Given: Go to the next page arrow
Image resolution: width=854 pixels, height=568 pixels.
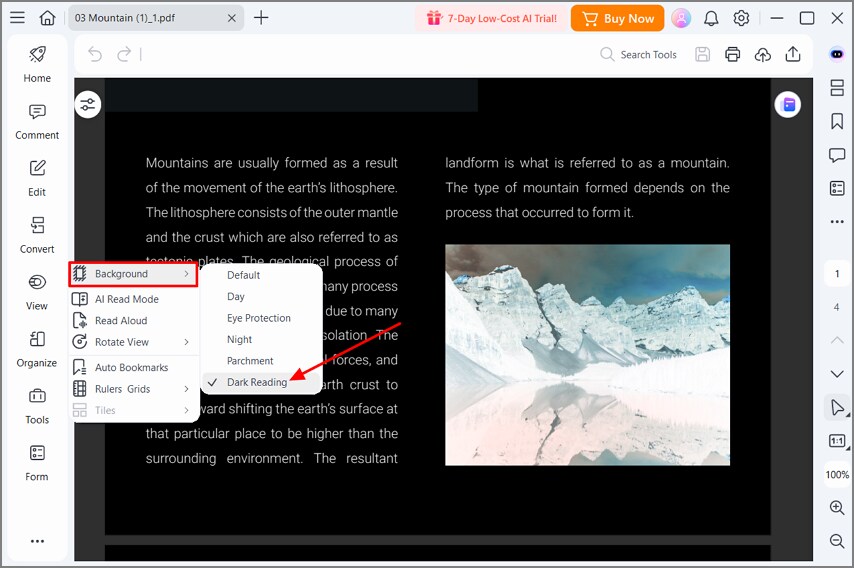Looking at the screenshot, I should click(x=837, y=374).
